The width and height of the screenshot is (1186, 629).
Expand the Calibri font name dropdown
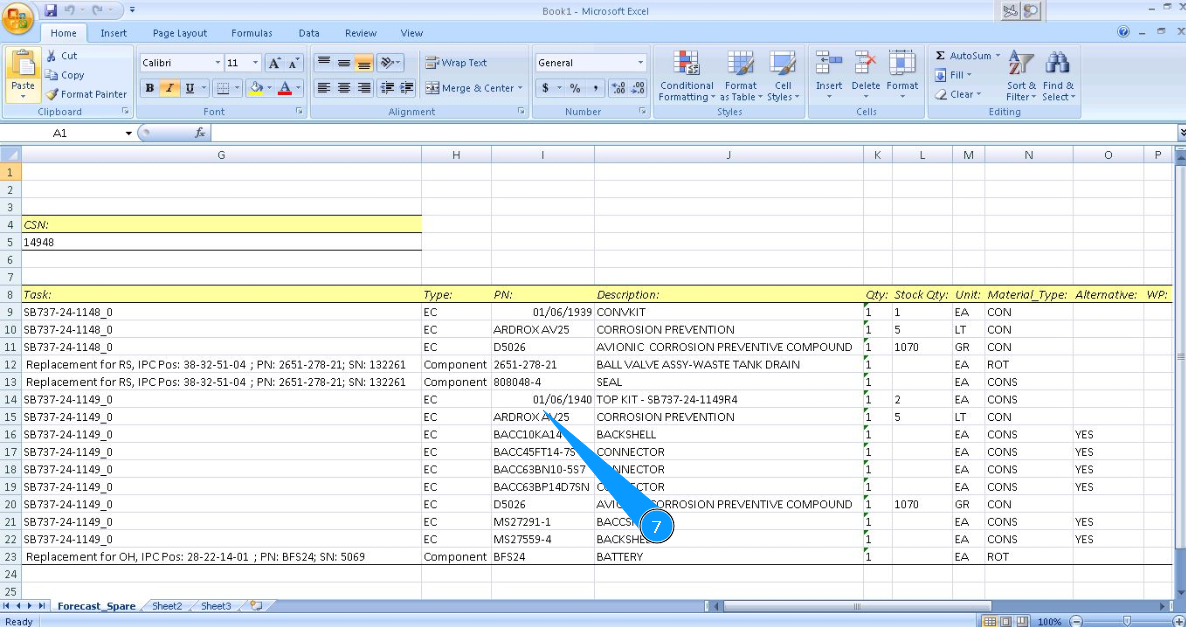[216, 63]
